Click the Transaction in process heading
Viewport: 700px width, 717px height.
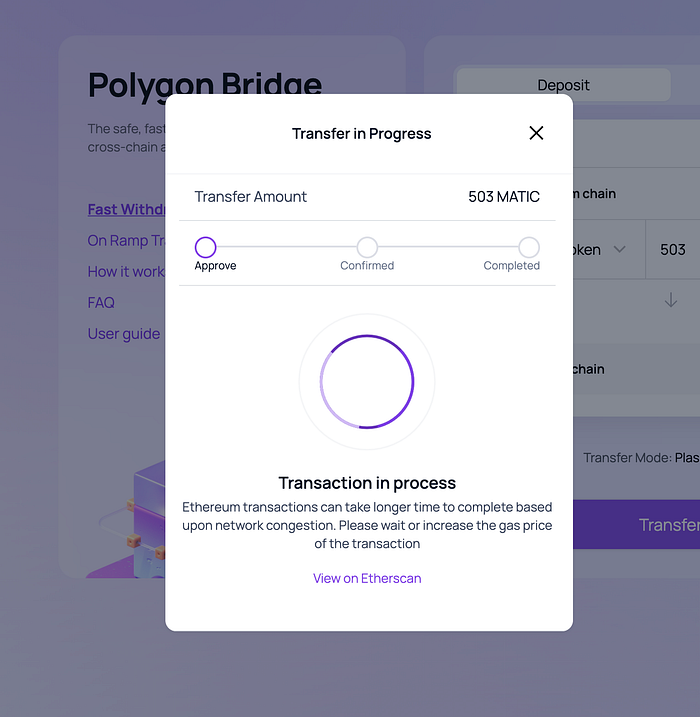pyautogui.click(x=367, y=483)
